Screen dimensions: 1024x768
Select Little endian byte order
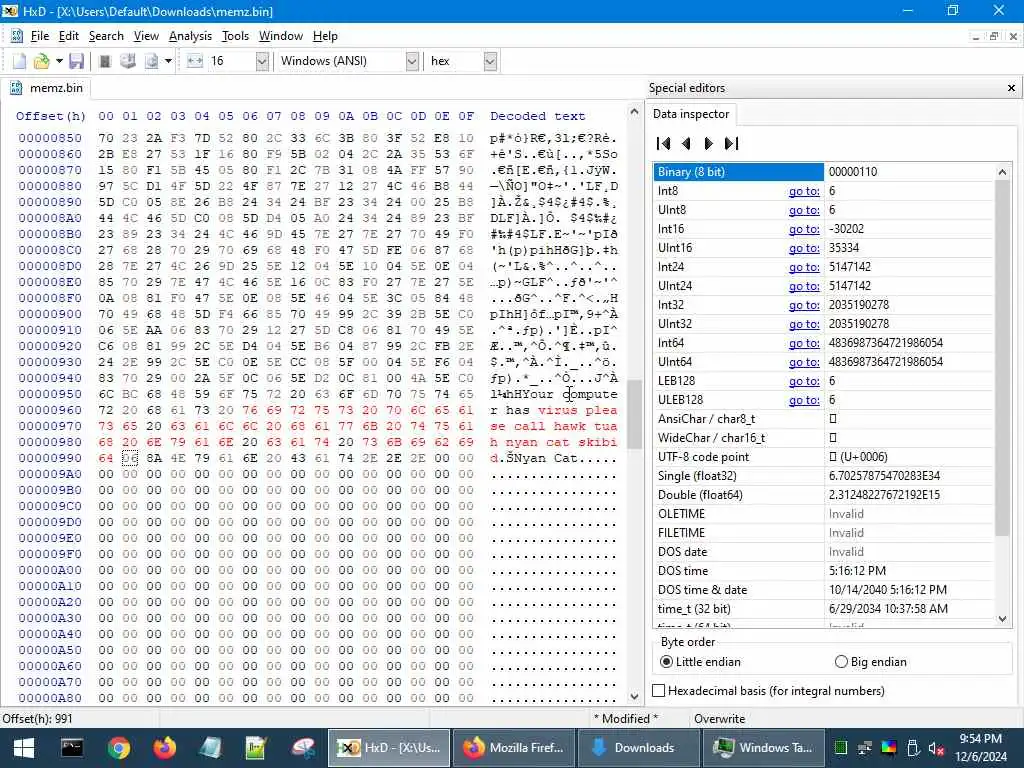point(701,662)
